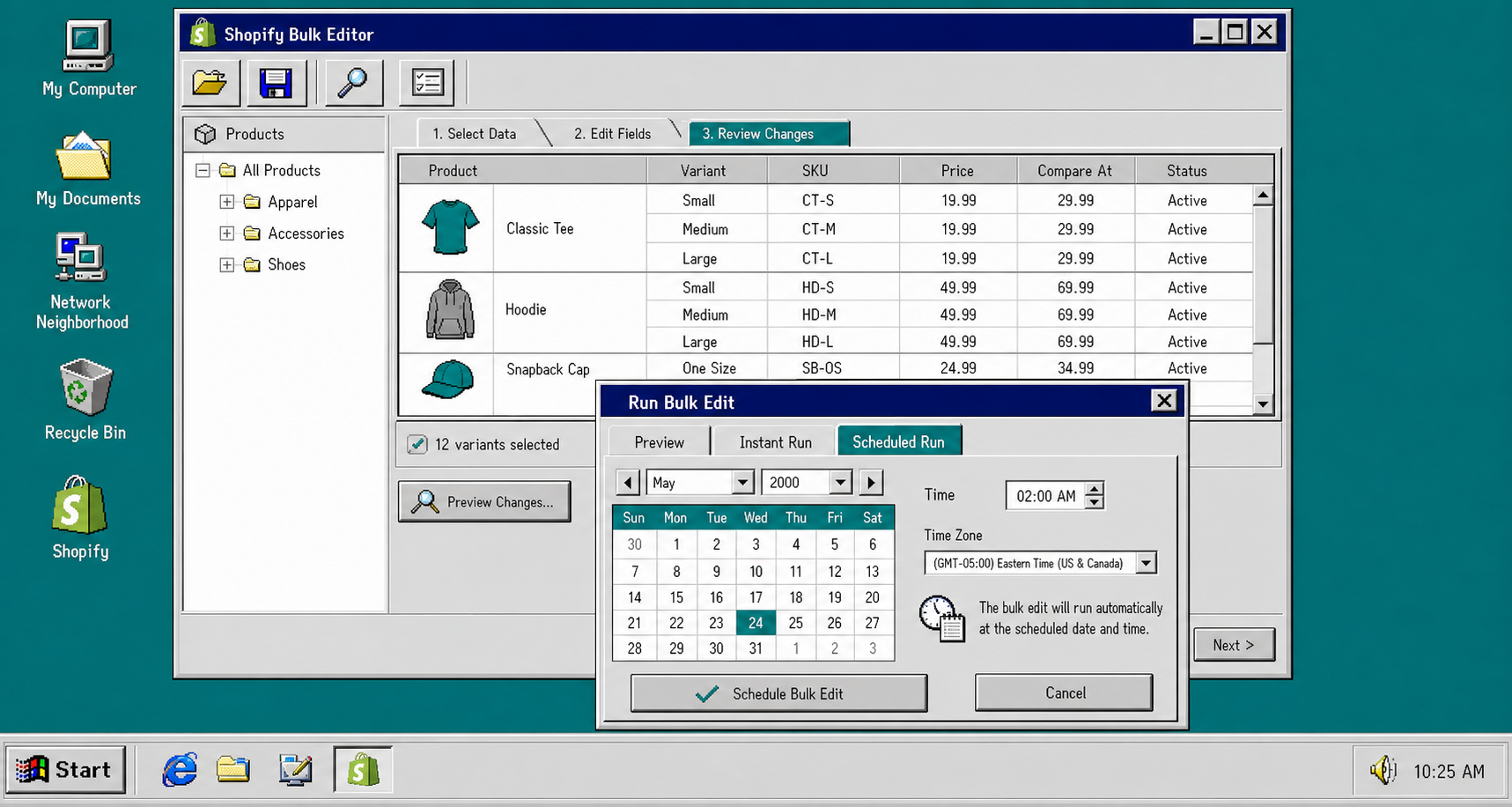
Task: Click the 10:25 AM taskbar clock
Action: click(1449, 772)
